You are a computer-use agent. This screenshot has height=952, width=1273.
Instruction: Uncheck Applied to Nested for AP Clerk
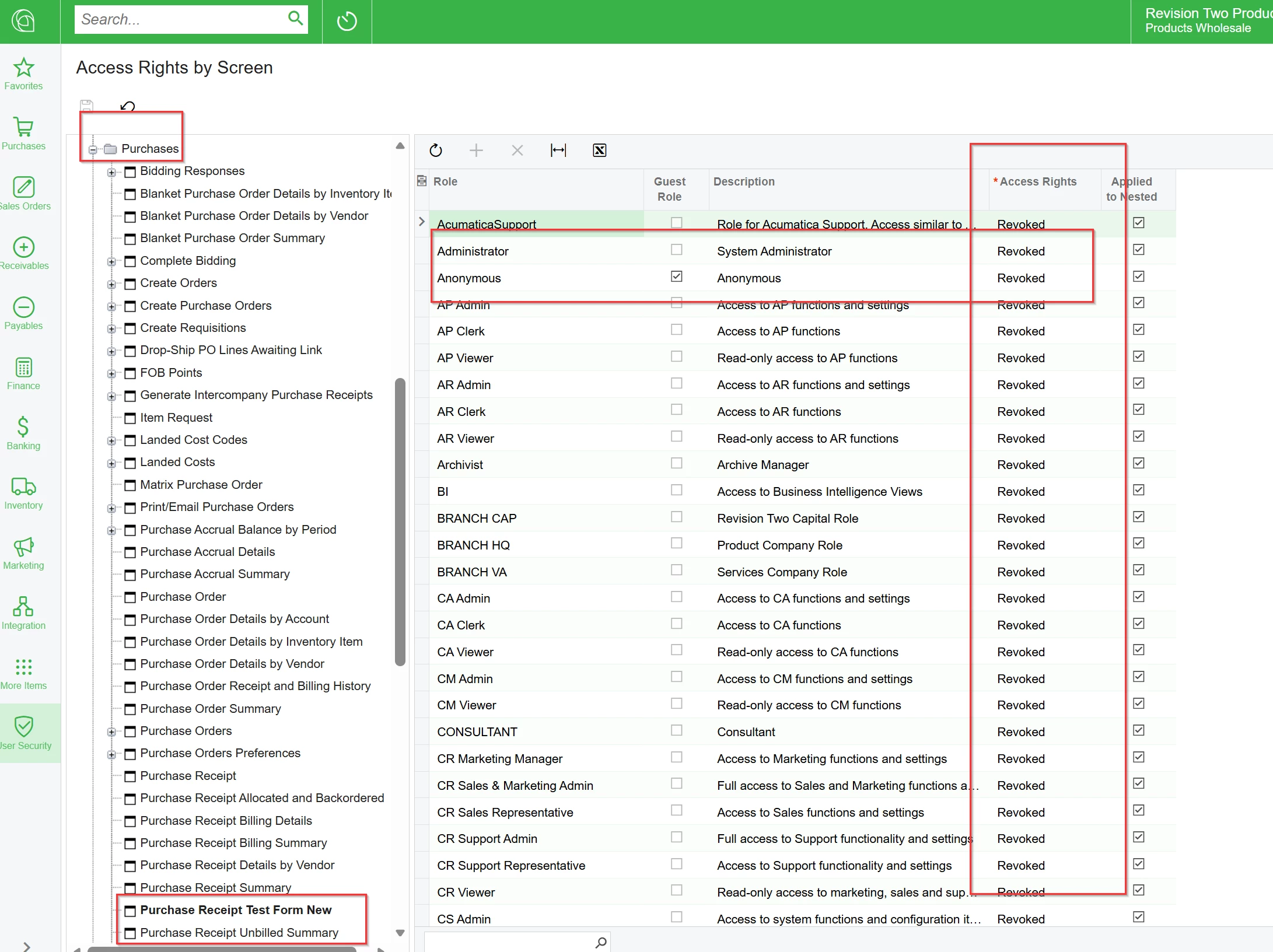pos(1138,330)
